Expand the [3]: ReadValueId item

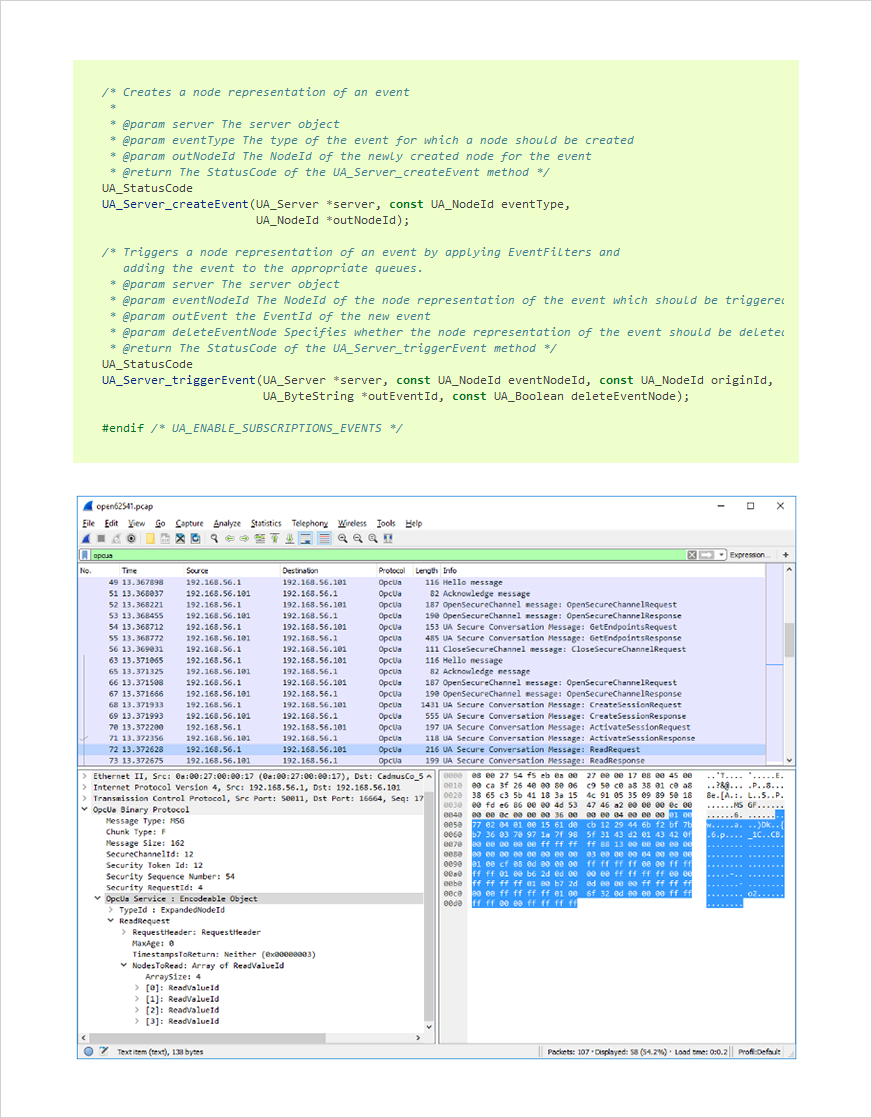(x=137, y=1021)
